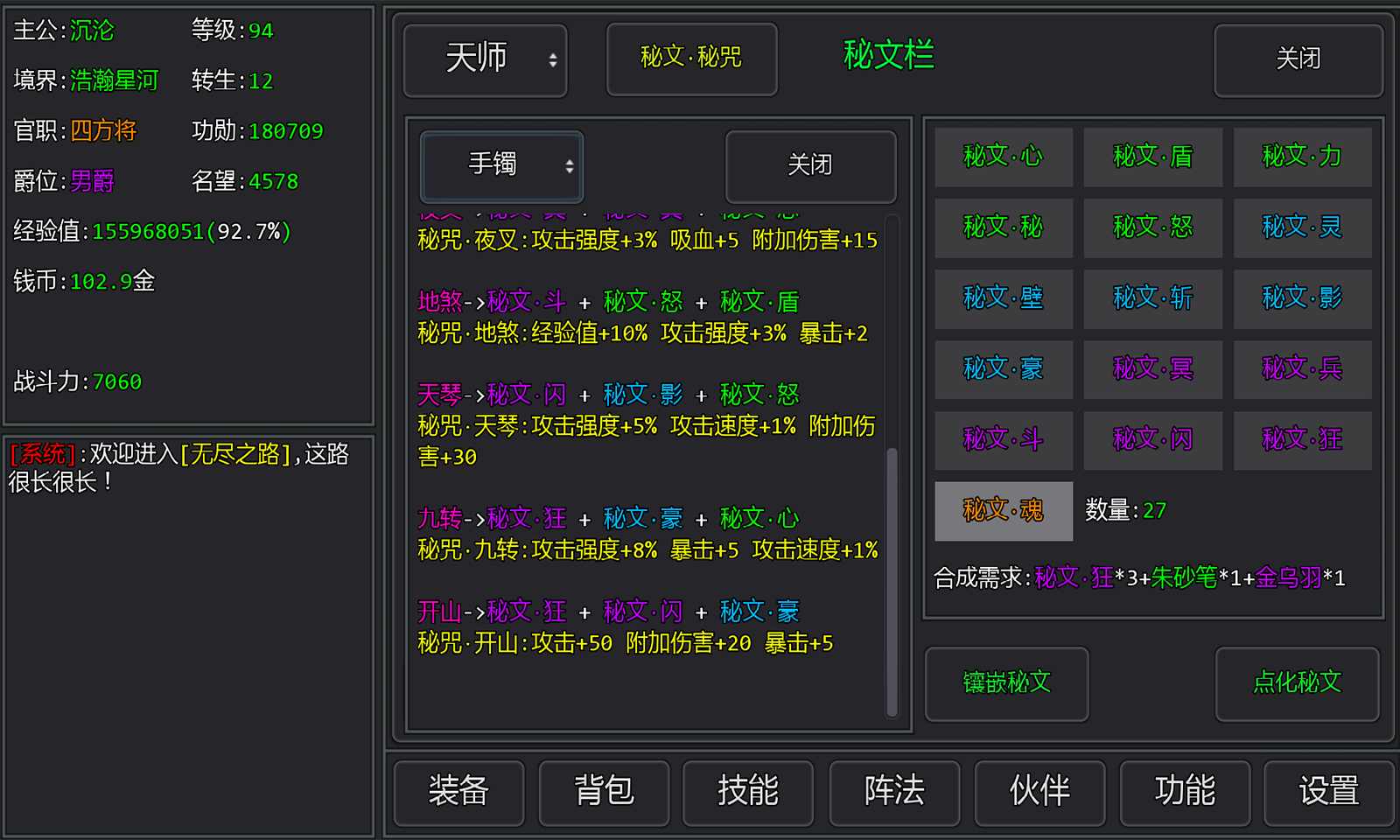Click the 点化秘文 button

[1298, 684]
